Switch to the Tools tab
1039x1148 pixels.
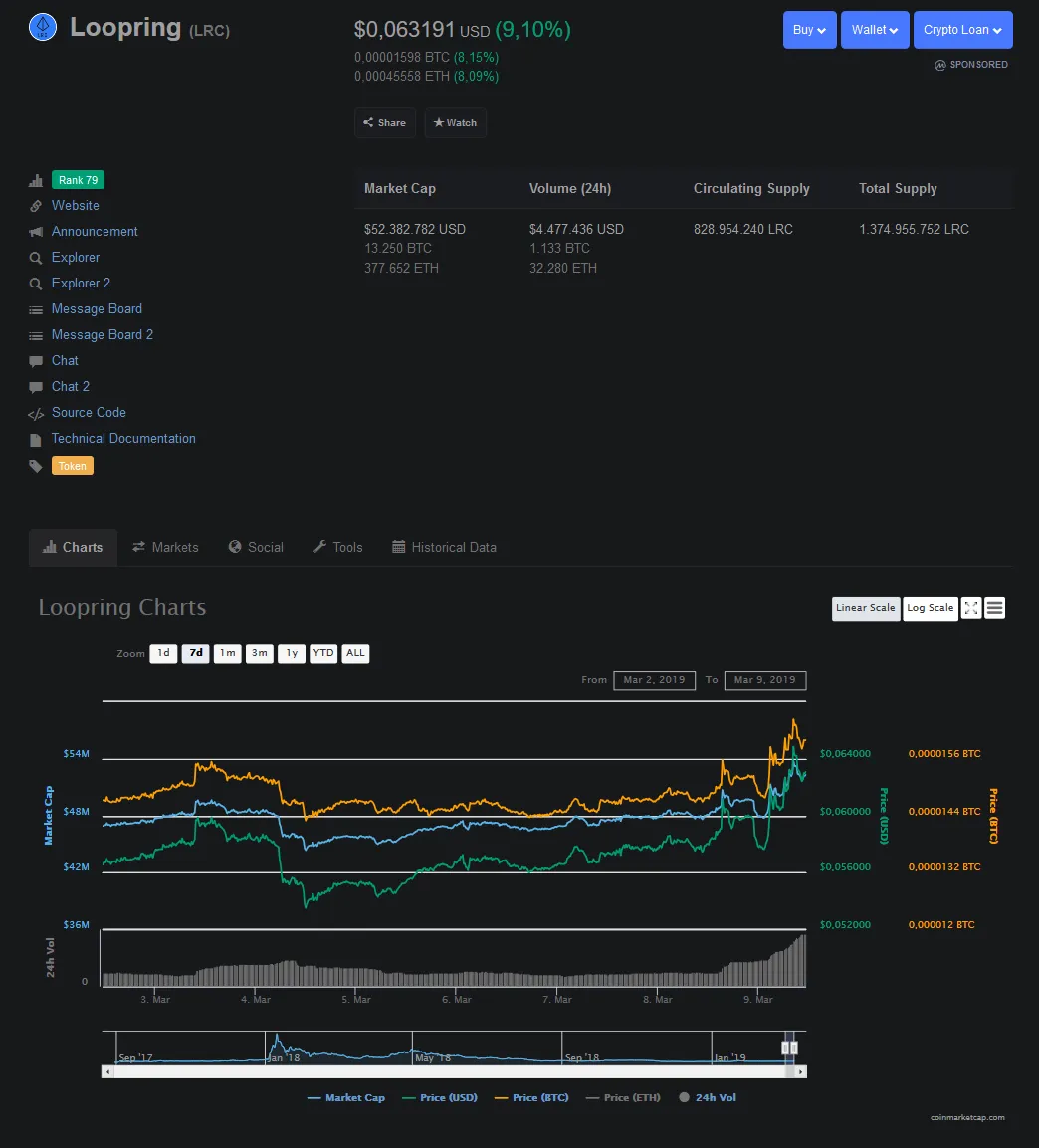point(338,548)
